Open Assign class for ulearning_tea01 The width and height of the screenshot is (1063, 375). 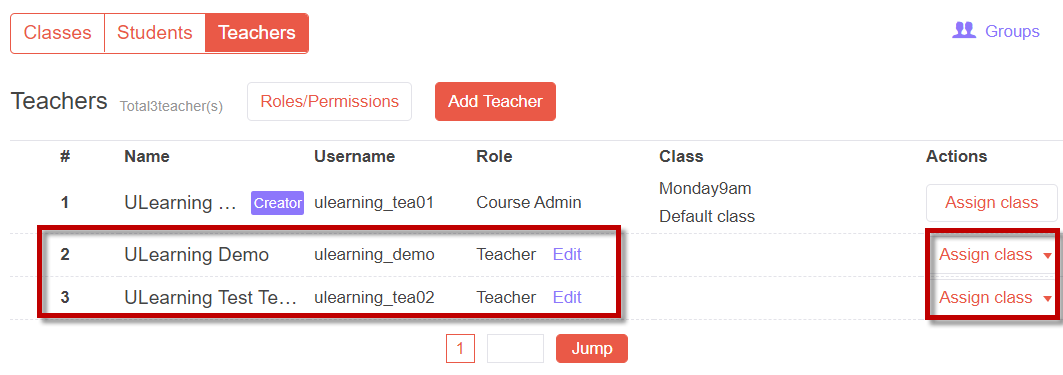[991, 203]
